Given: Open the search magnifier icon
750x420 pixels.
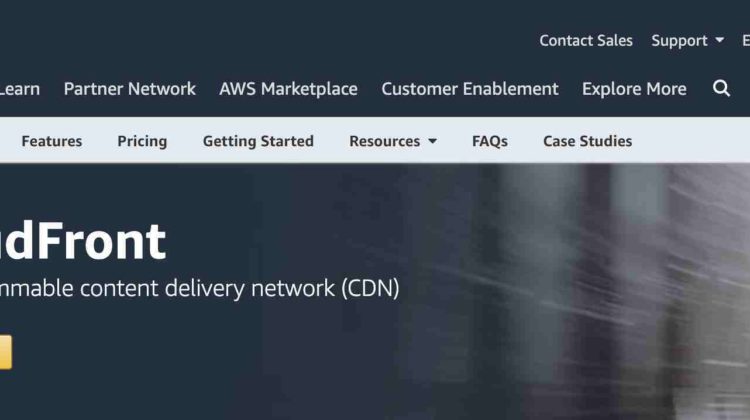Looking at the screenshot, I should click(x=721, y=88).
